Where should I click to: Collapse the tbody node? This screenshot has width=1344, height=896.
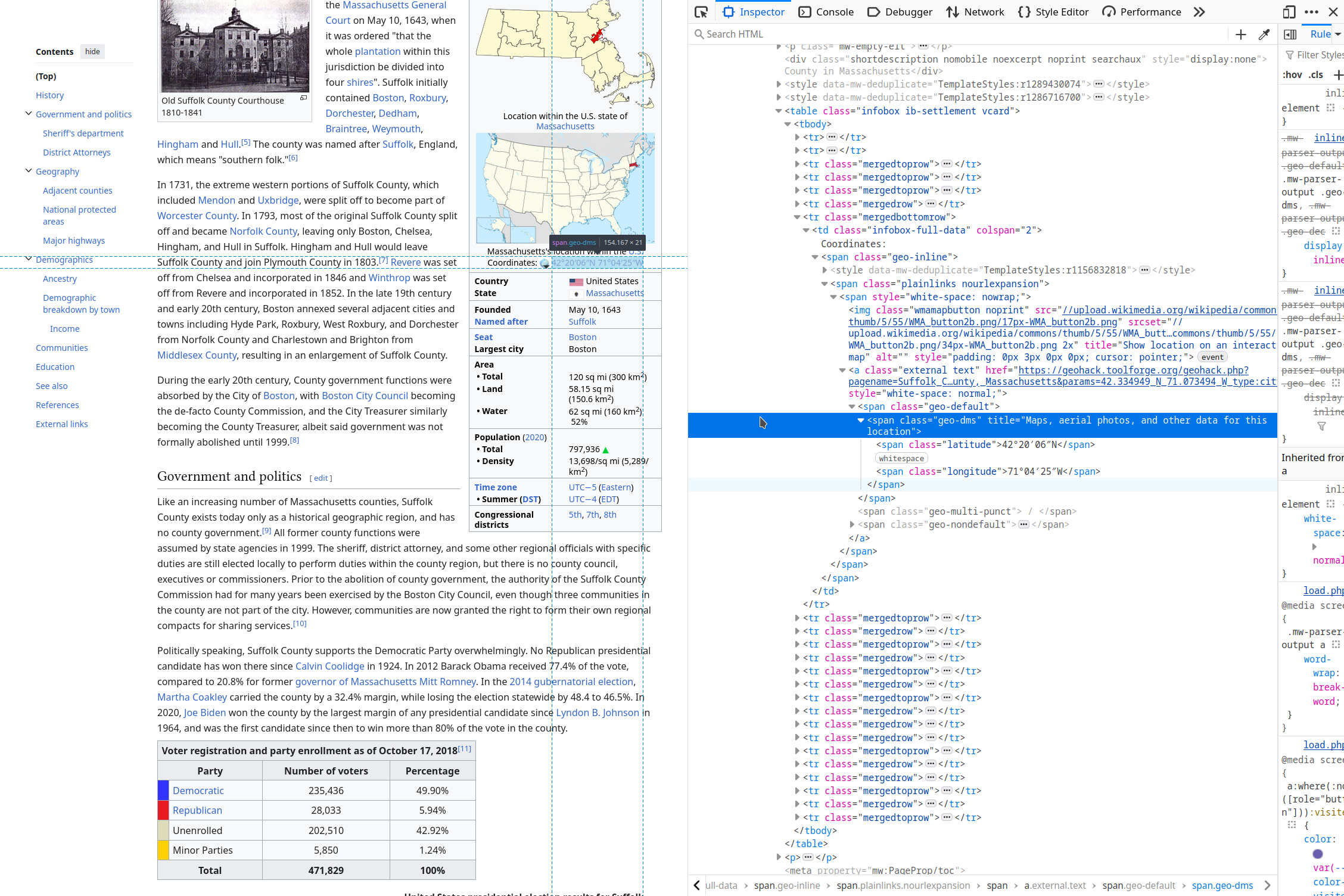pos(788,124)
